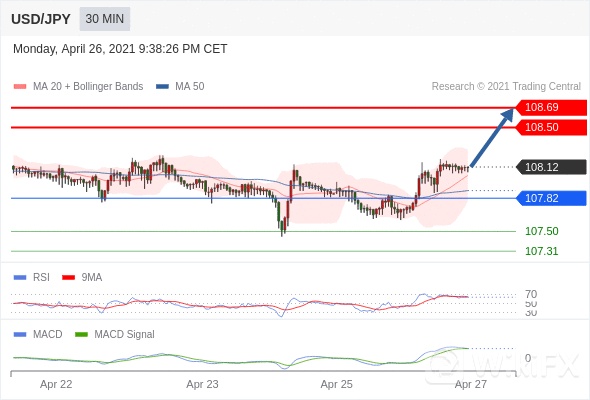Image resolution: width=590 pixels, height=400 pixels.
Task: Click the 108.12 current price tag
Action: pos(551,167)
